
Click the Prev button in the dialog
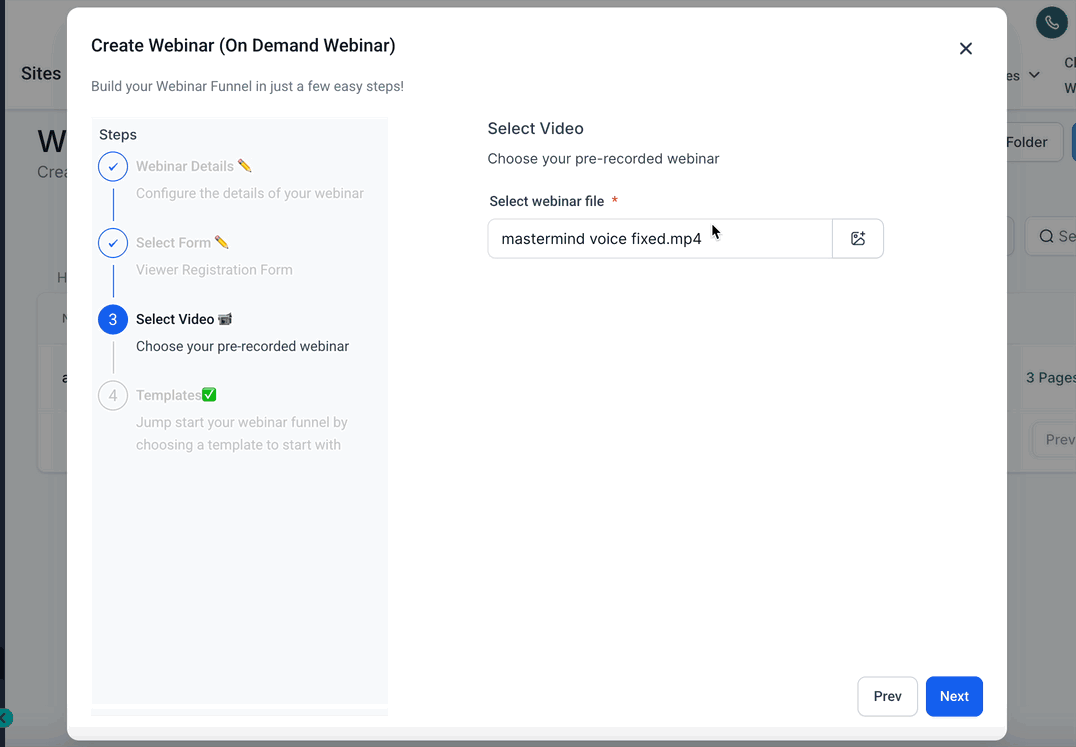tap(887, 696)
